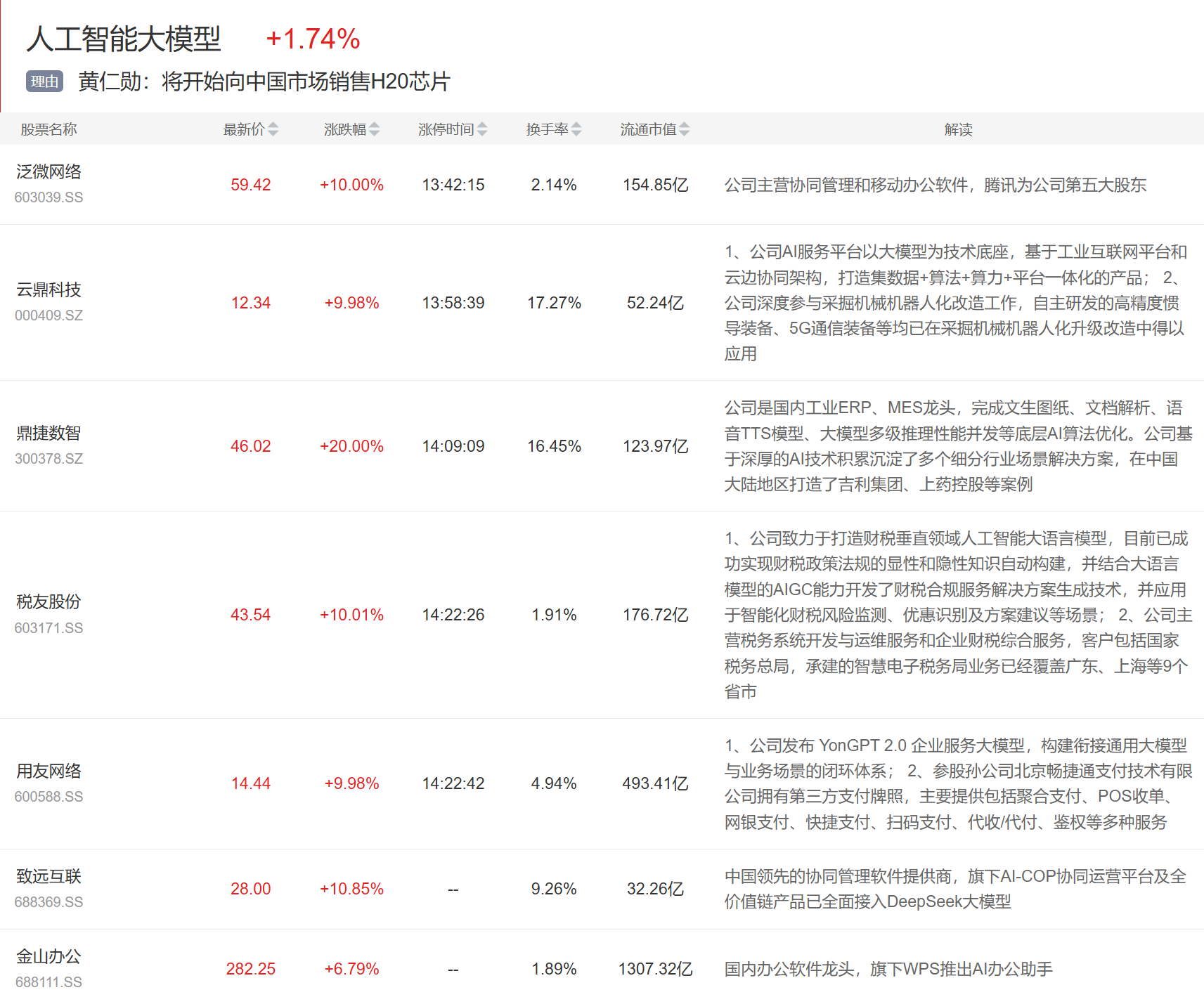Select the 换手率 header label
The width and height of the screenshot is (1204, 997).
[548, 129]
